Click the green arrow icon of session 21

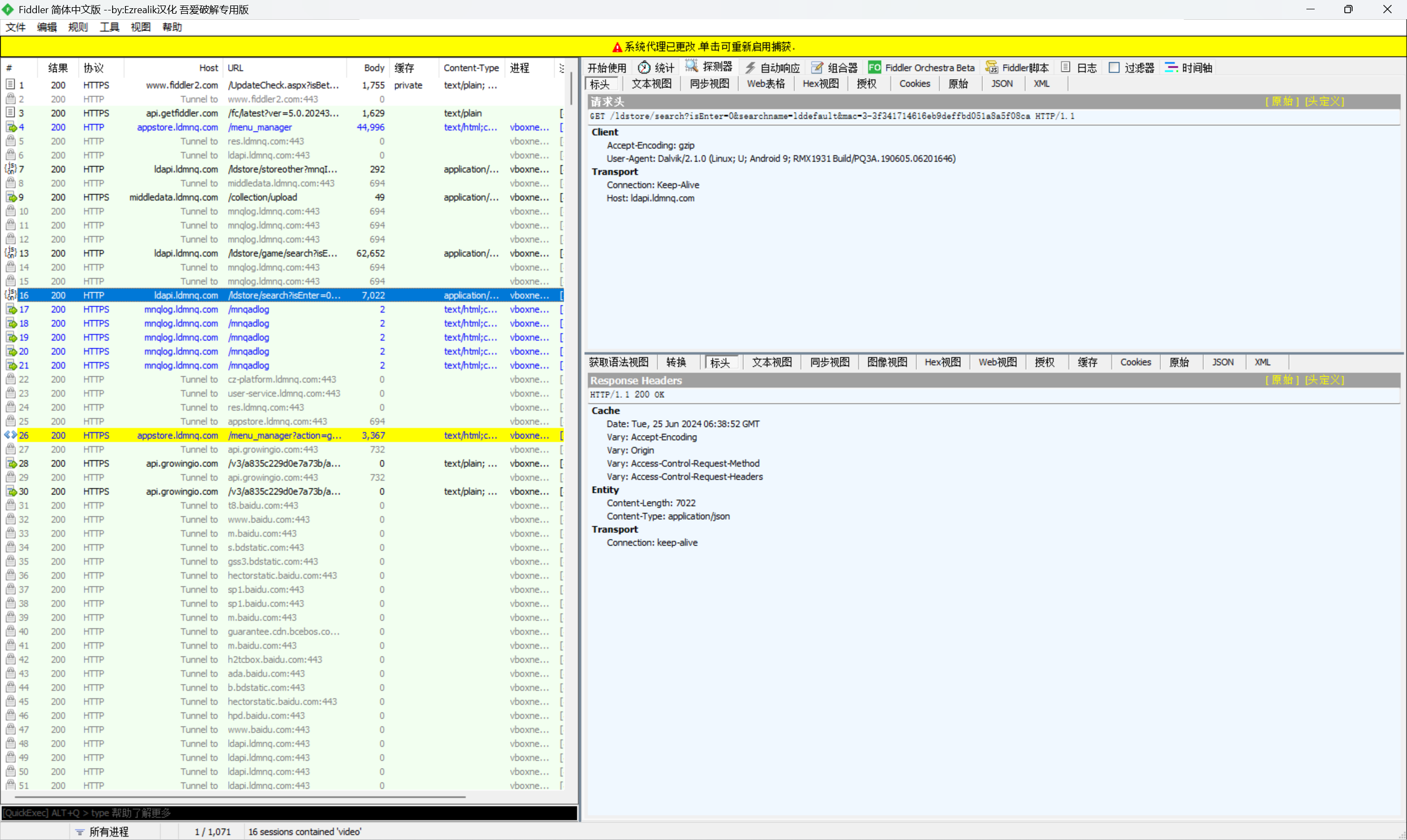click(x=12, y=365)
